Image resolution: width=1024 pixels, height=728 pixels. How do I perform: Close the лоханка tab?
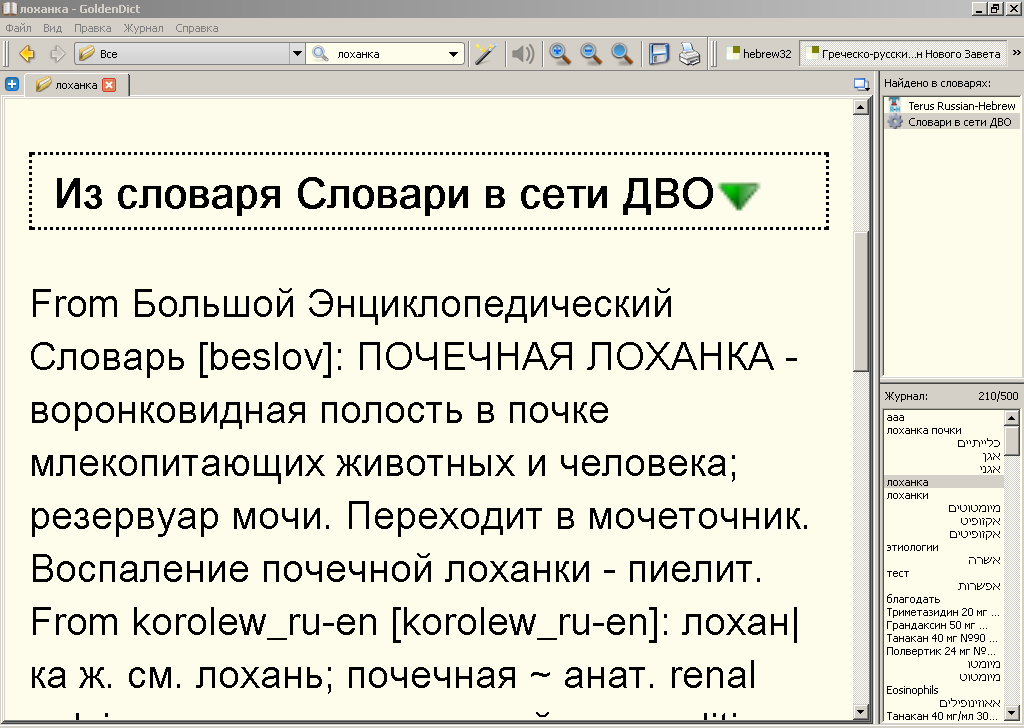109,85
